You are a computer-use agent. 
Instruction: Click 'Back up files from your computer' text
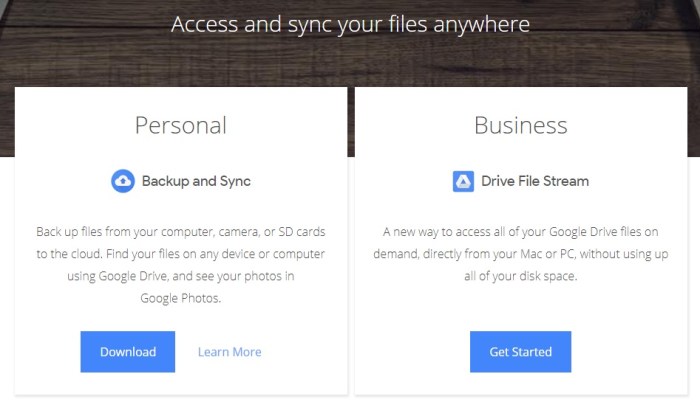[120, 232]
